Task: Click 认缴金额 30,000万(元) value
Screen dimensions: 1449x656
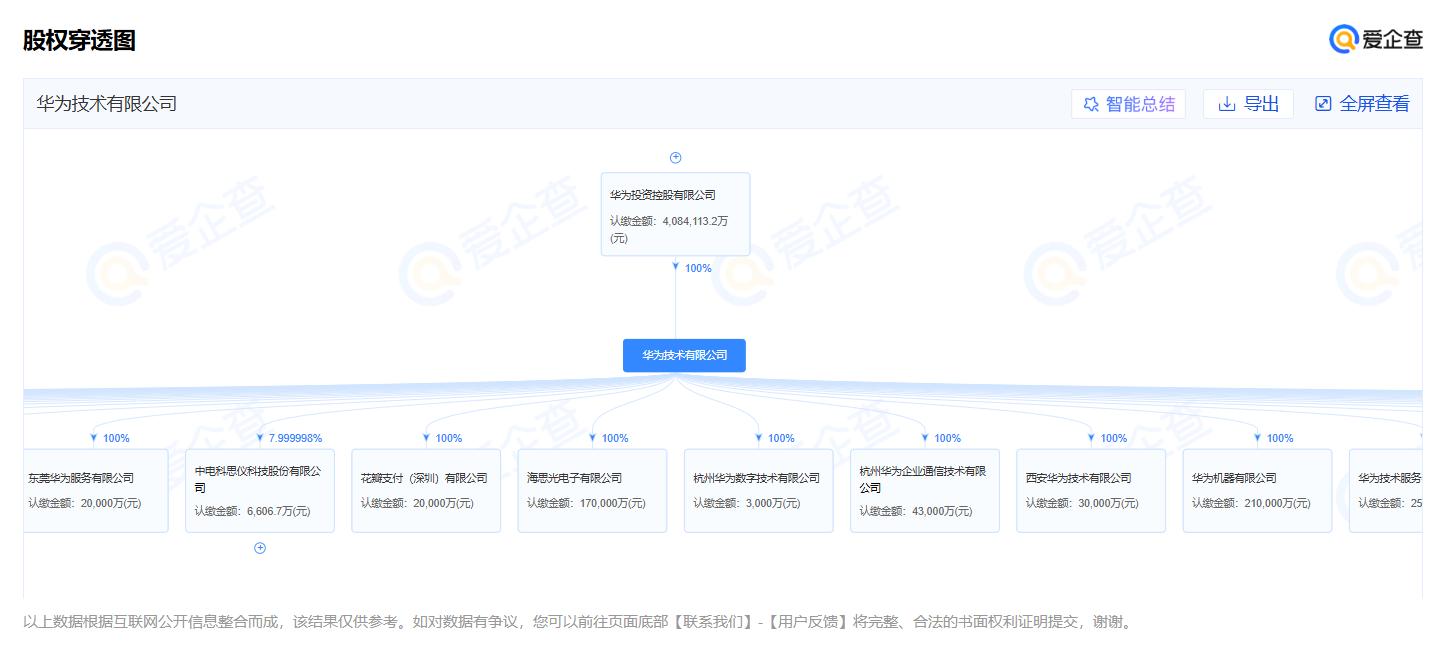Action: click(1082, 503)
